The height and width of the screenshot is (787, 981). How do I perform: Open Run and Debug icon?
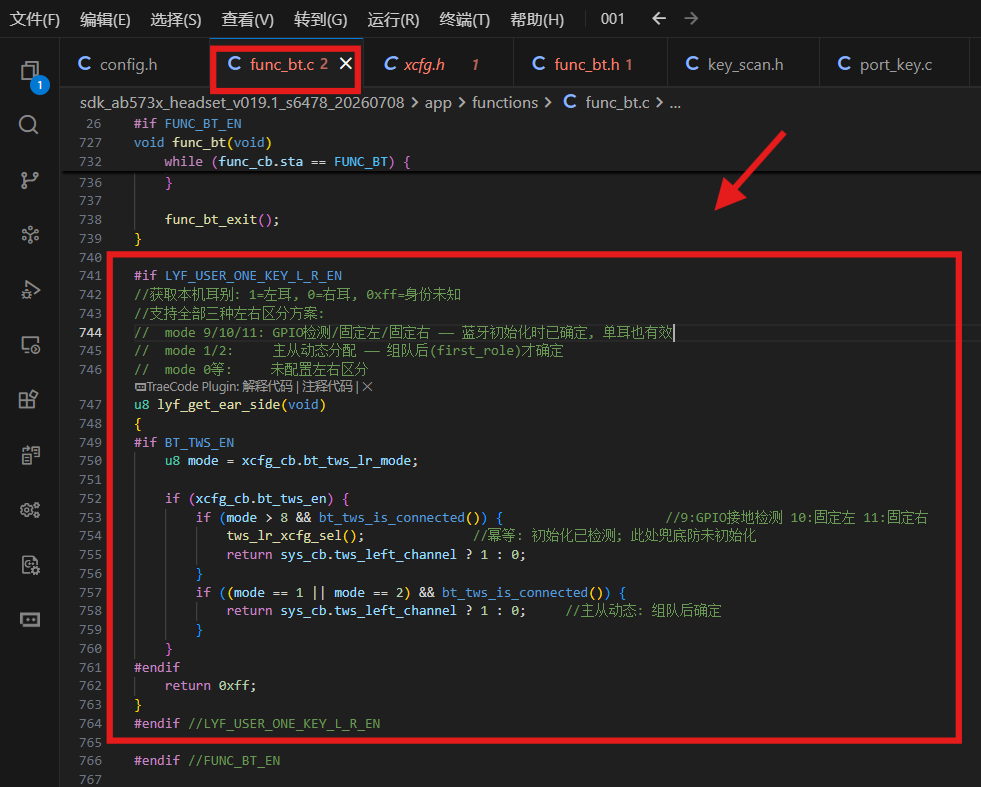point(30,290)
